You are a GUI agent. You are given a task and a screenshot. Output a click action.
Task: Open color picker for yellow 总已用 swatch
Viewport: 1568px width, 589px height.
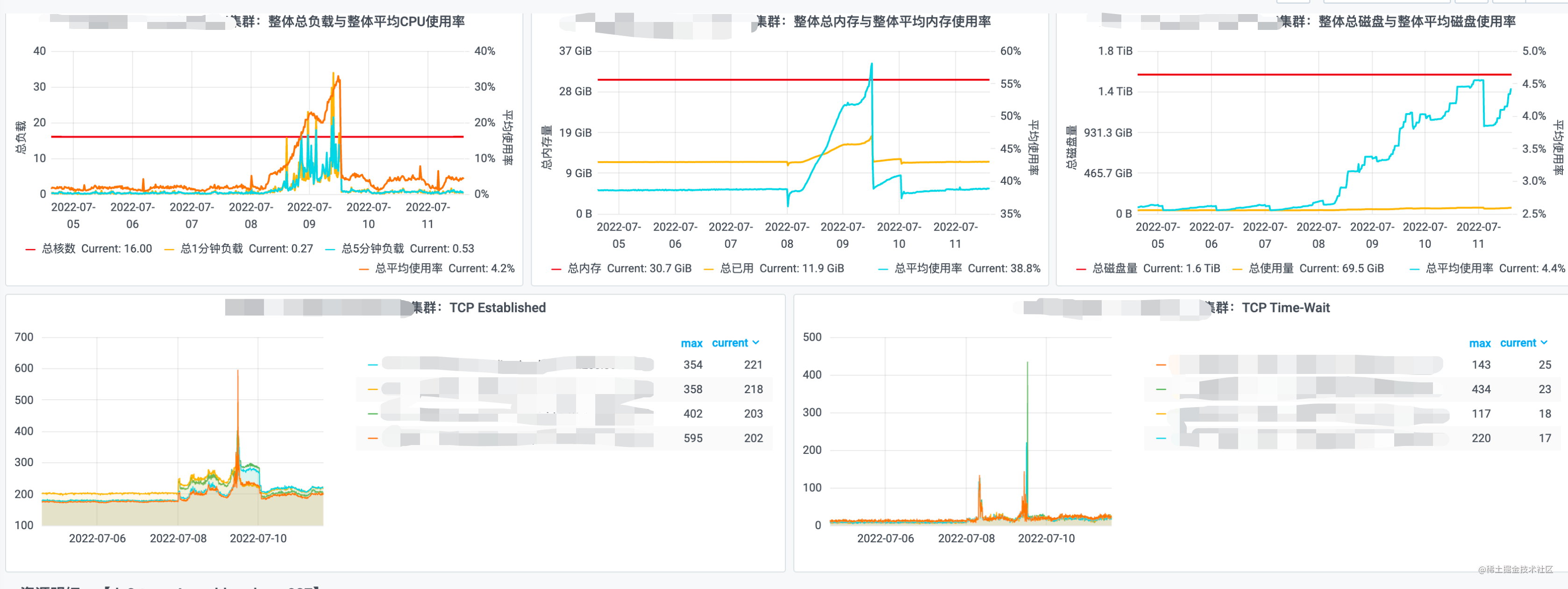[708, 269]
